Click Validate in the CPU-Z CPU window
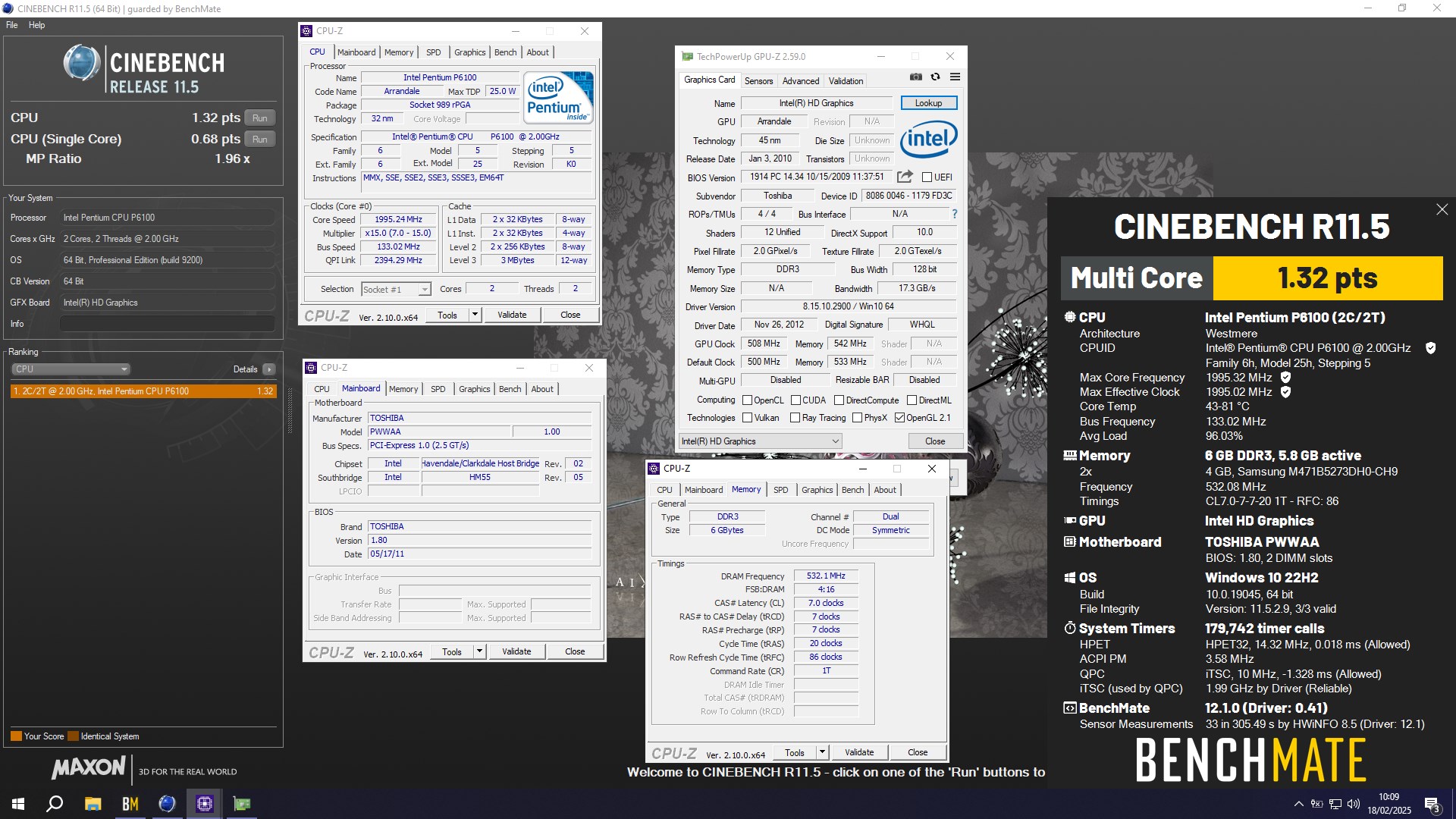Screen dimensions: 1456x819 click(x=512, y=315)
